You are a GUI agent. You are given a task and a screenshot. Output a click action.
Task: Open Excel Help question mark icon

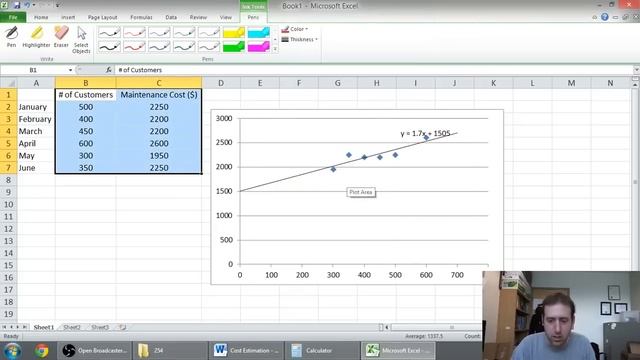point(605,17)
